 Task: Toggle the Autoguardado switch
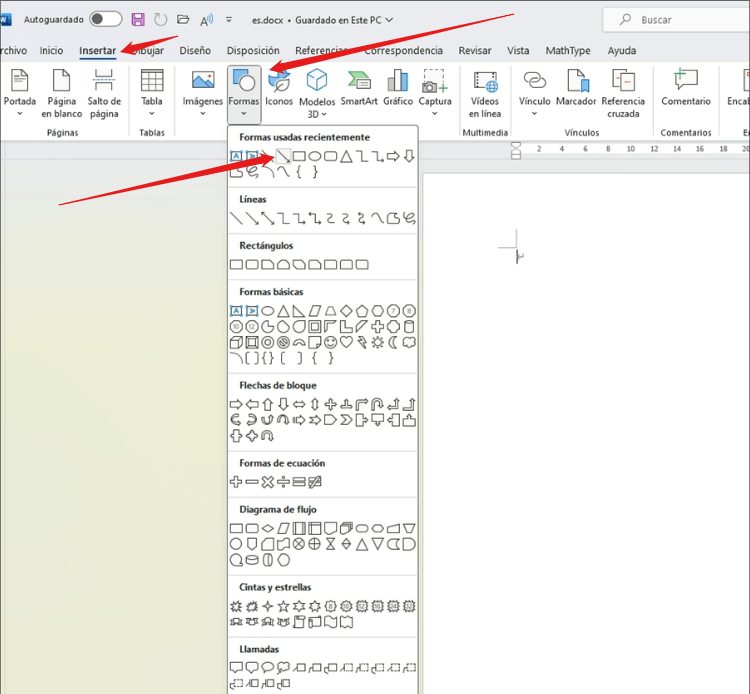pos(106,20)
